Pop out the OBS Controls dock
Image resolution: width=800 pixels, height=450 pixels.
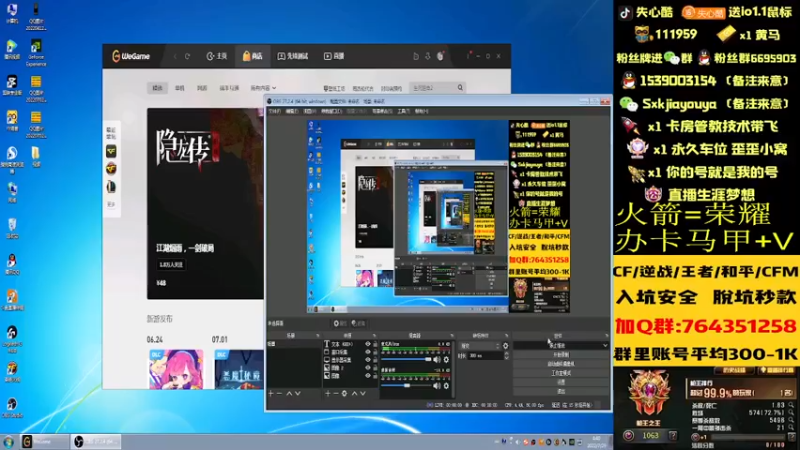607,336
